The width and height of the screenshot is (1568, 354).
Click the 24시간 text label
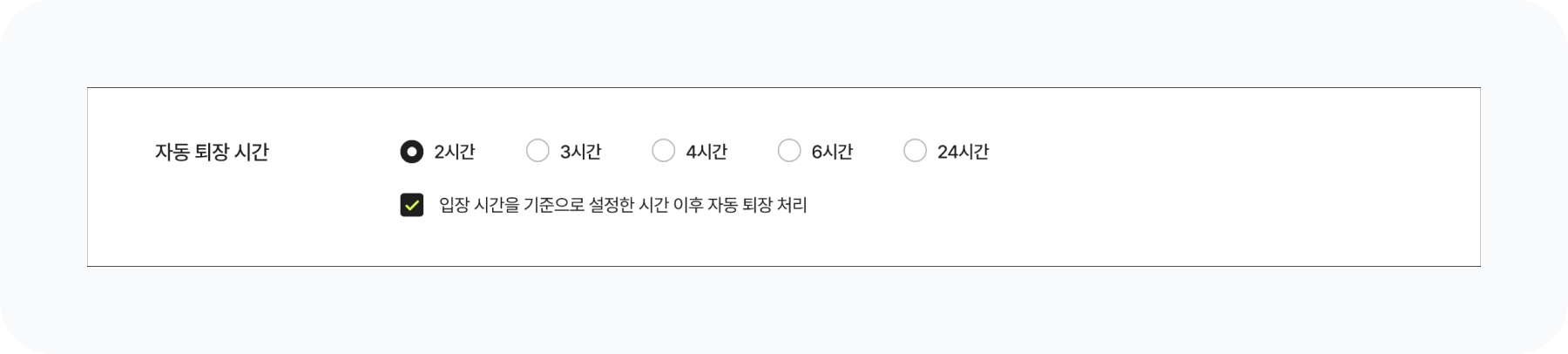pyautogui.click(x=963, y=152)
